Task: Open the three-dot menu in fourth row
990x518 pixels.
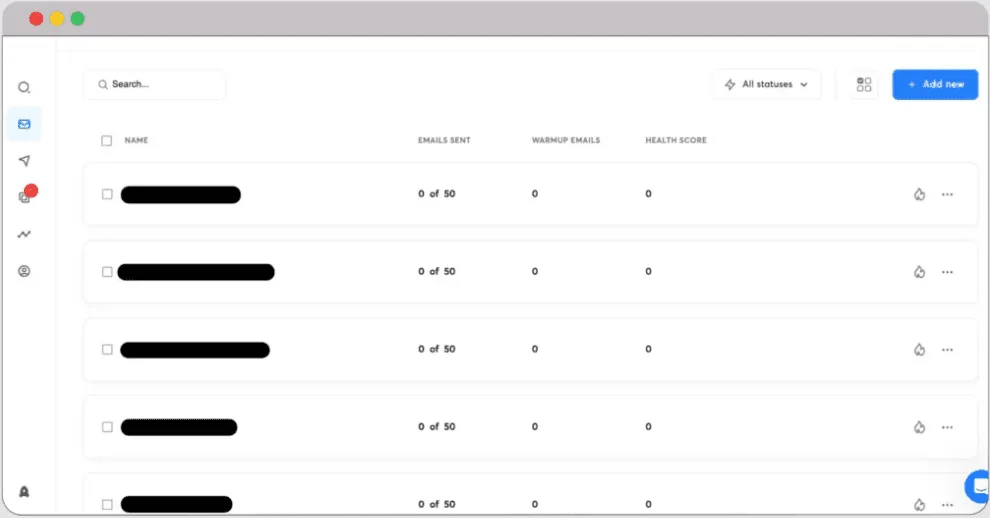Action: pos(947,427)
